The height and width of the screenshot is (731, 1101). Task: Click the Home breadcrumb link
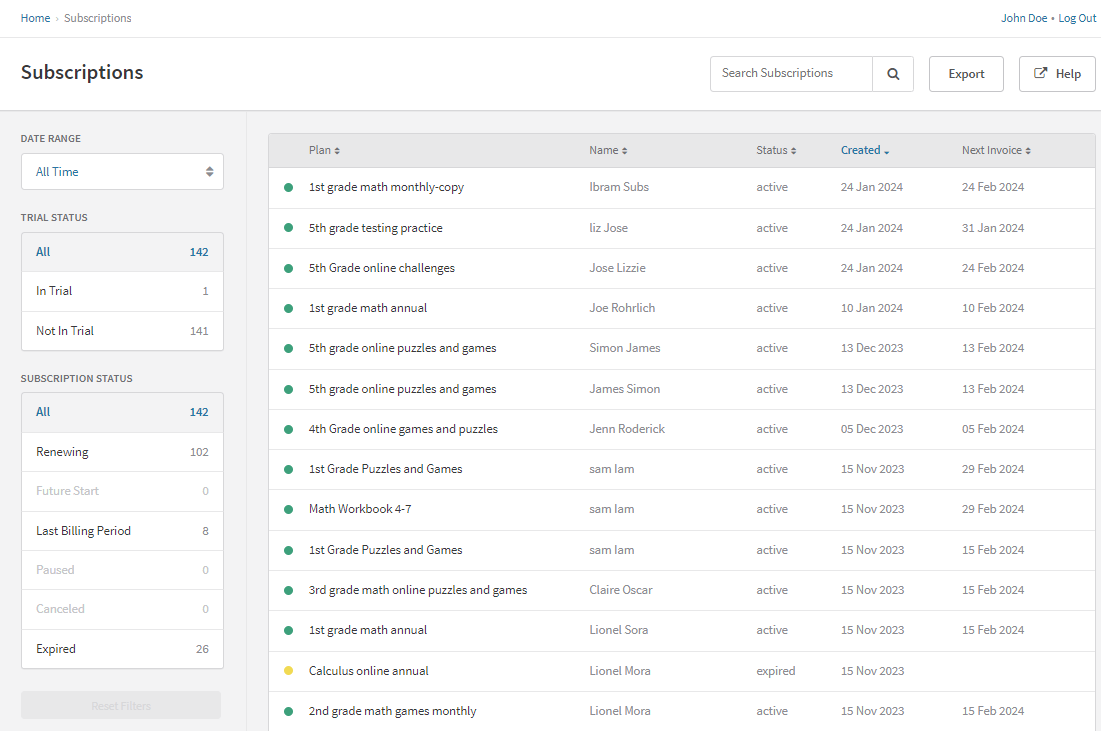pyautogui.click(x=35, y=17)
